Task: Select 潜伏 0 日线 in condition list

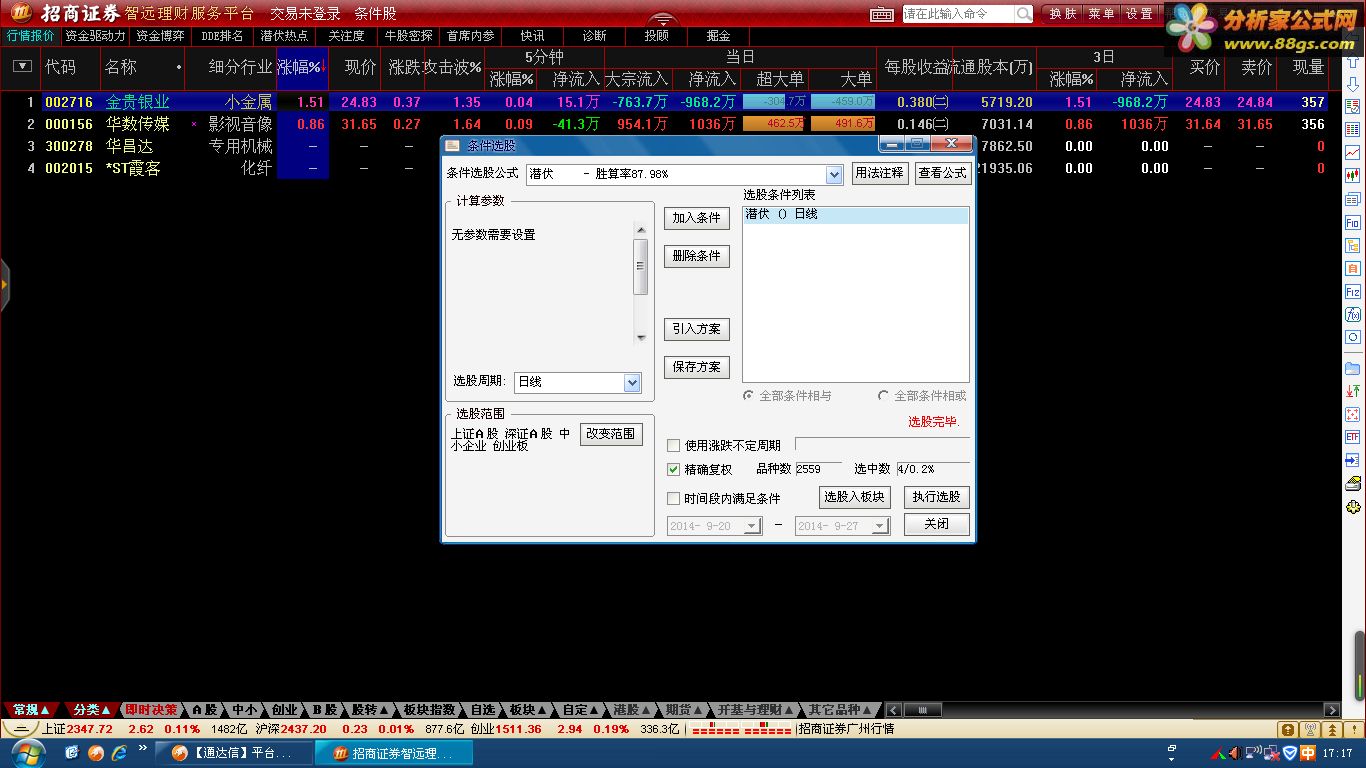Action: tap(856, 215)
